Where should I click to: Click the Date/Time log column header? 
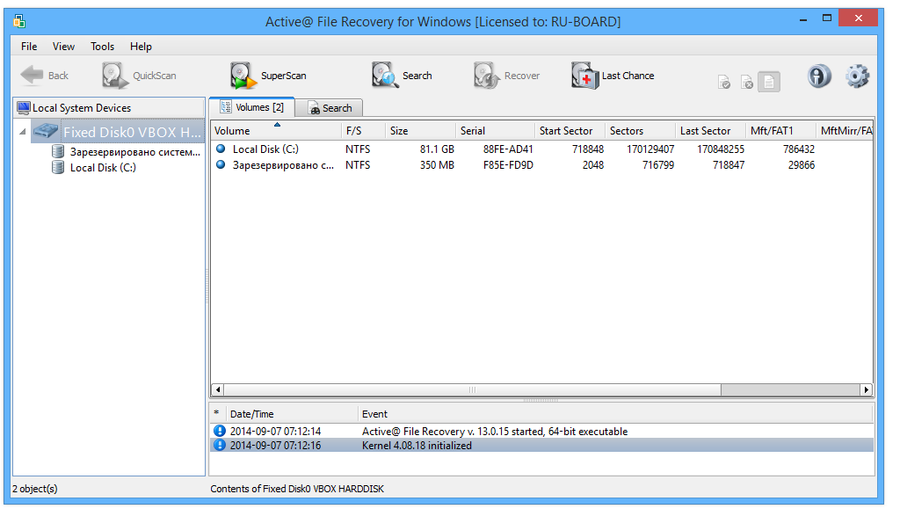pos(291,414)
